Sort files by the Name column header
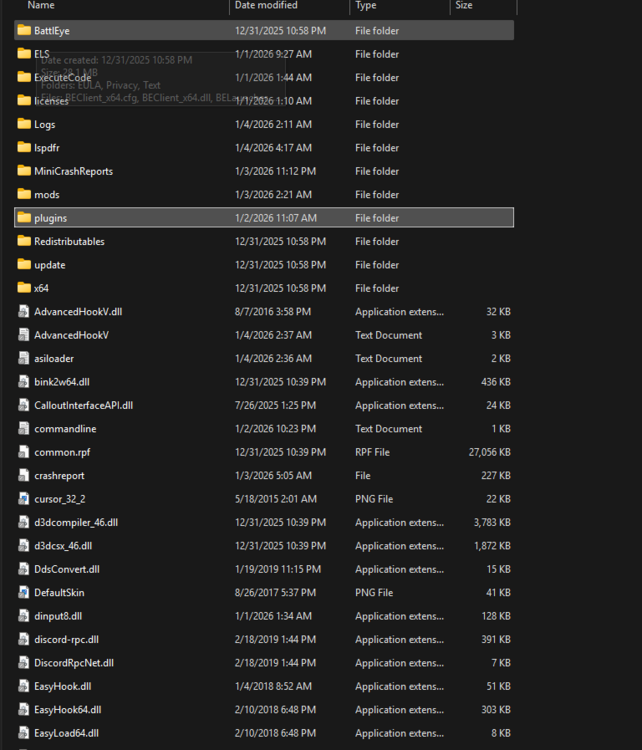 [41, 5]
